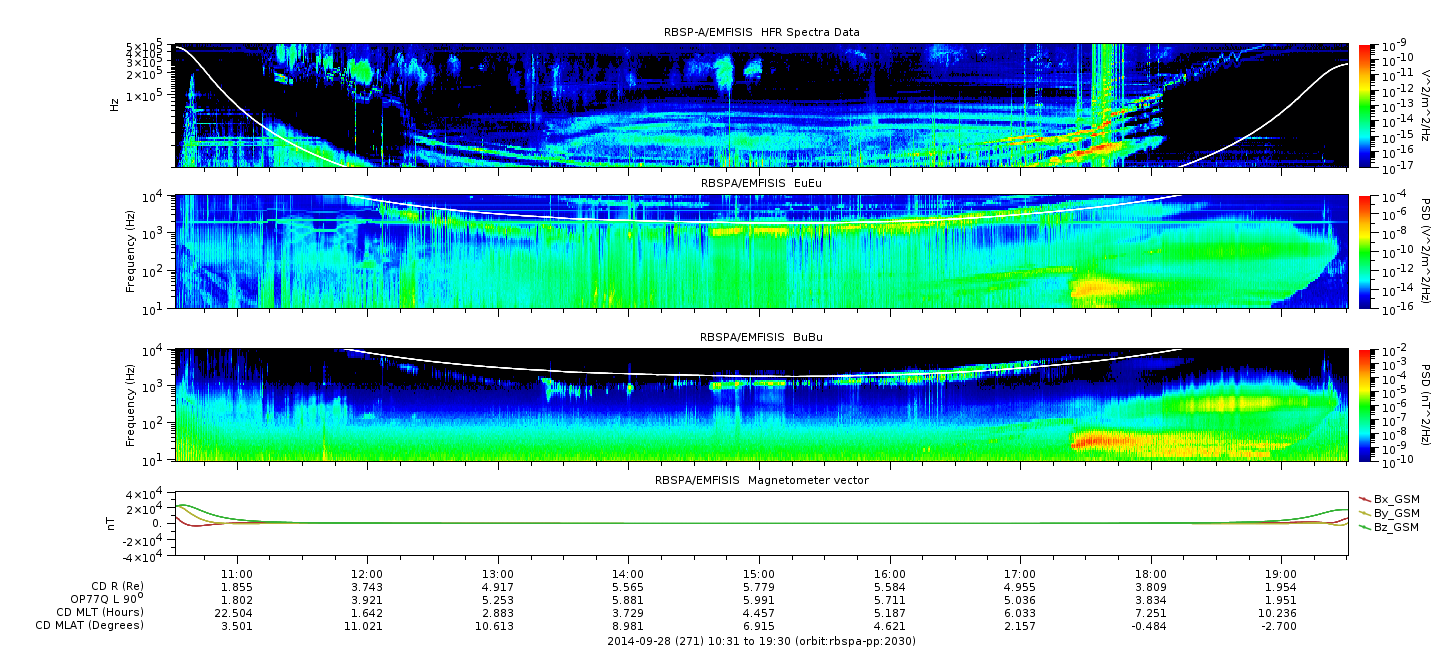Click the EuEu PSD color scale bar
The image size is (1447, 658).
(x=1365, y=251)
